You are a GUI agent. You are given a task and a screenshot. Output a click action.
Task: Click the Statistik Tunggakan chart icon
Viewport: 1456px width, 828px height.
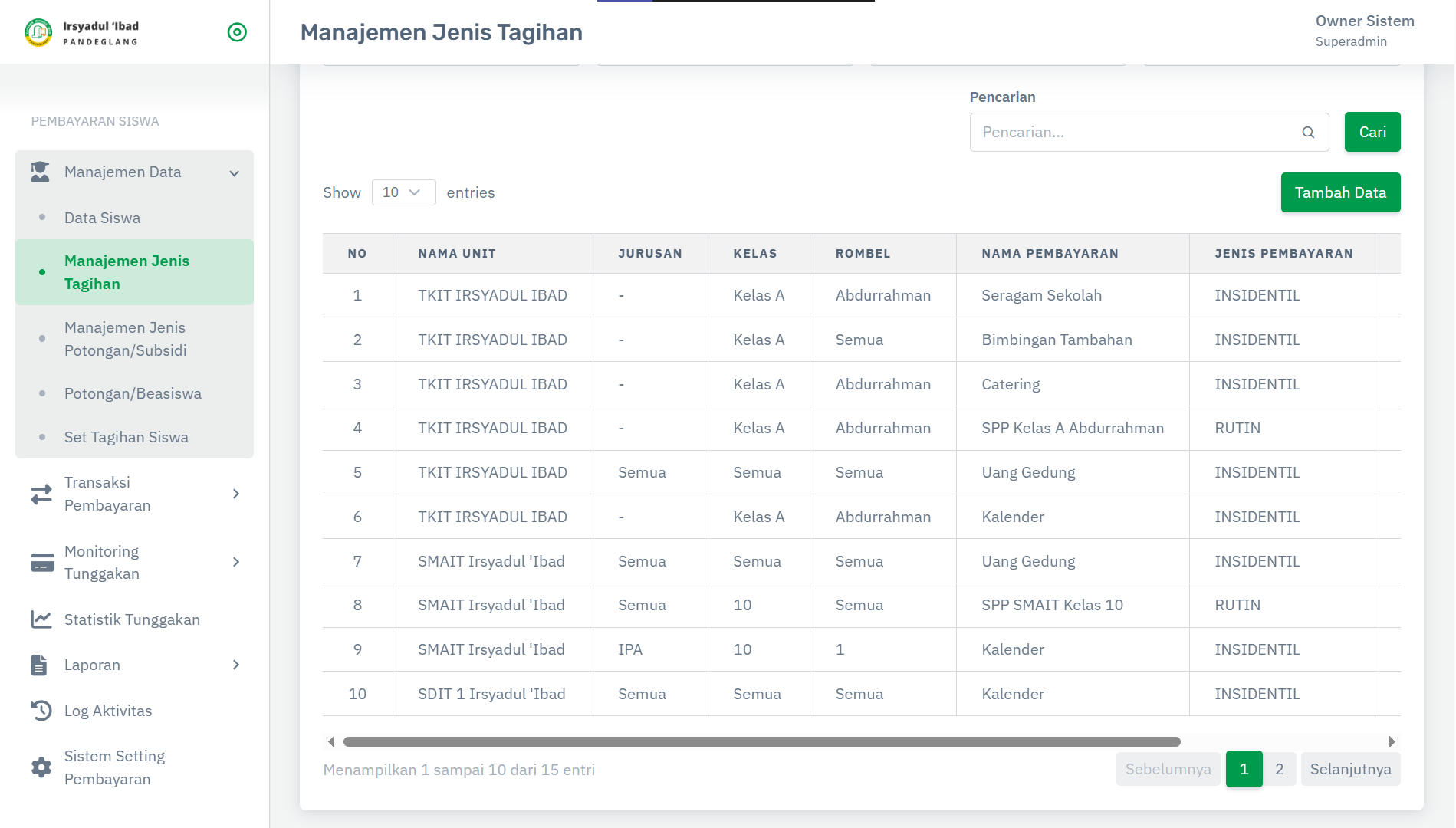[41, 619]
